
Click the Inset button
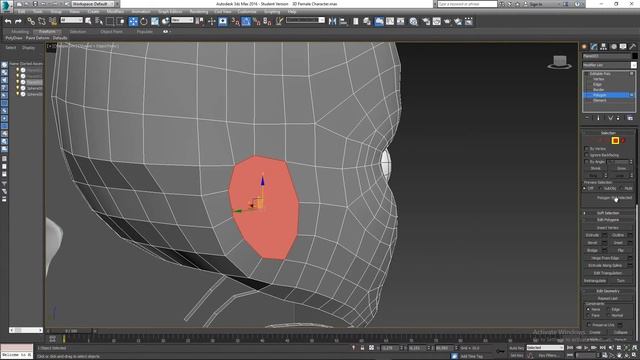618,242
